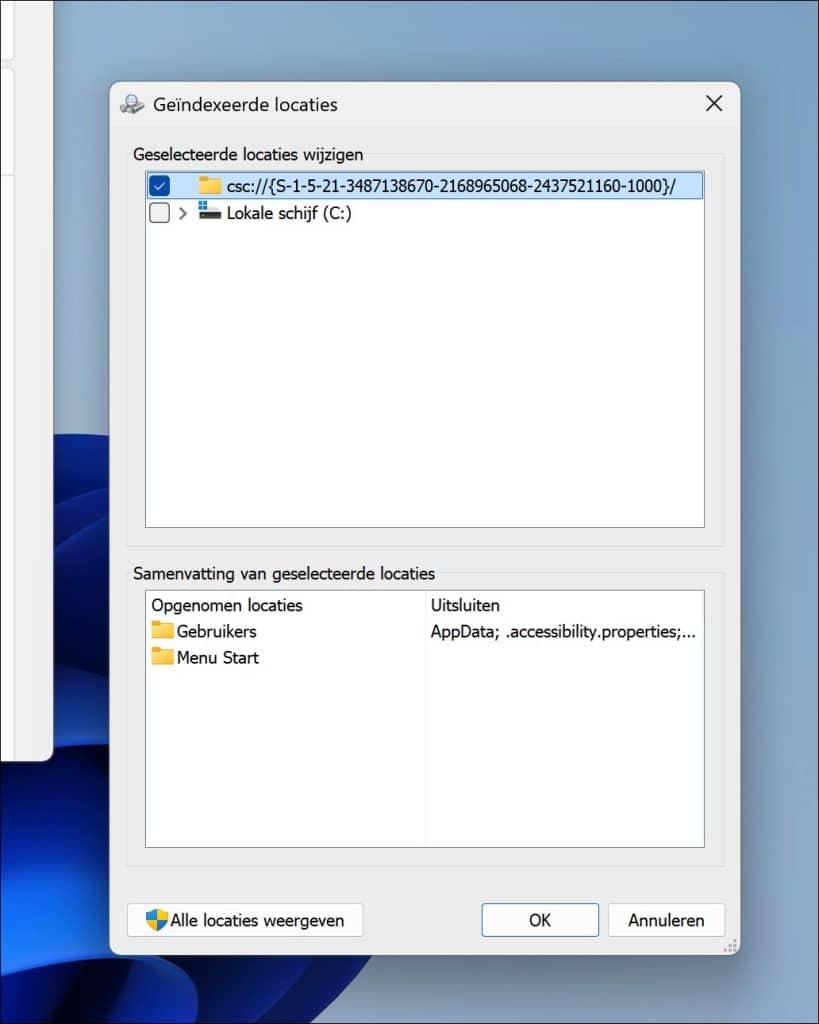Viewport: 819px width, 1024px height.
Task: Select Menu Start in included locations
Action: tap(217, 658)
